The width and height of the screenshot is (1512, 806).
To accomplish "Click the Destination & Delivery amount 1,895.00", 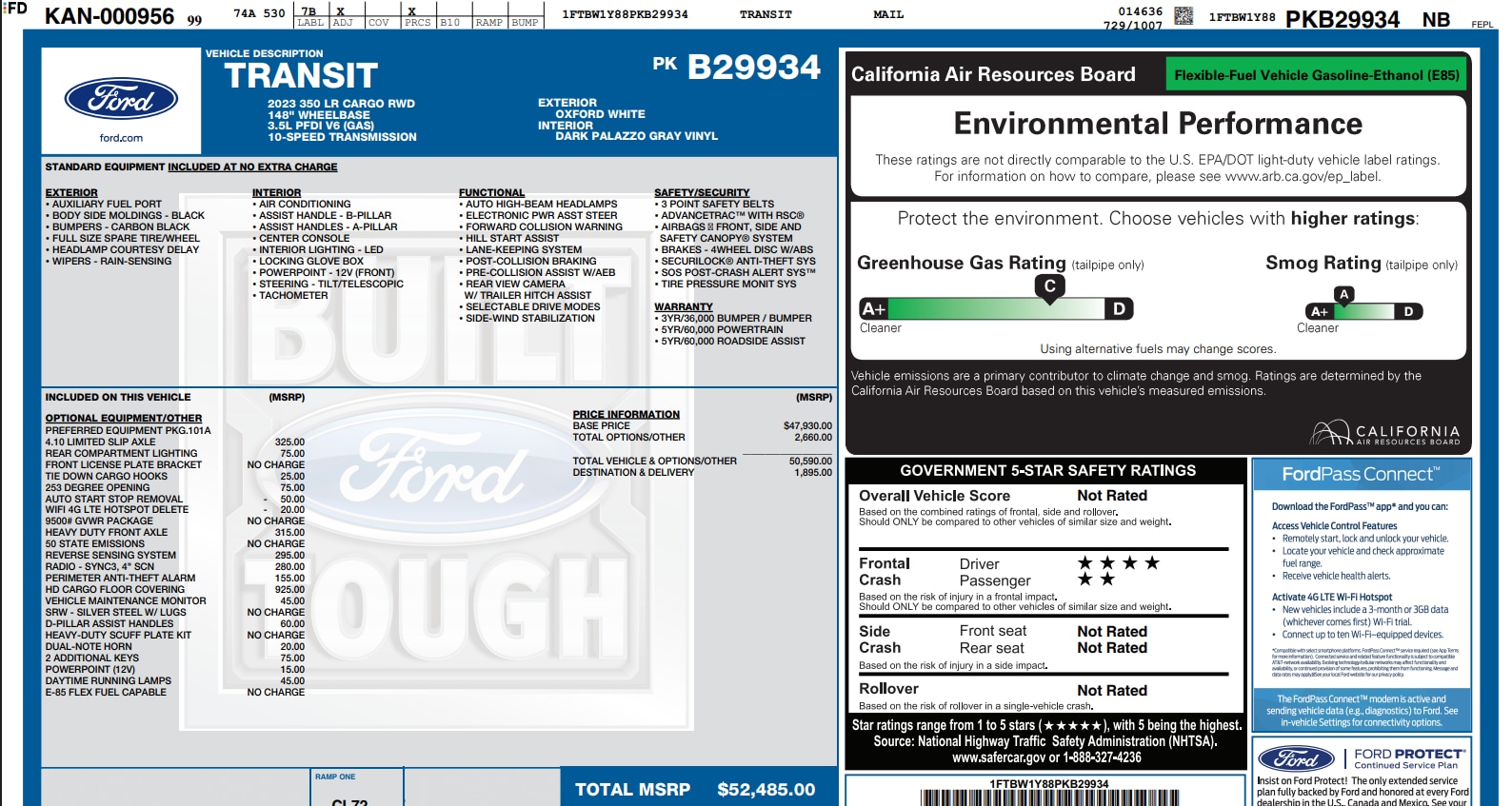I will 813,472.
